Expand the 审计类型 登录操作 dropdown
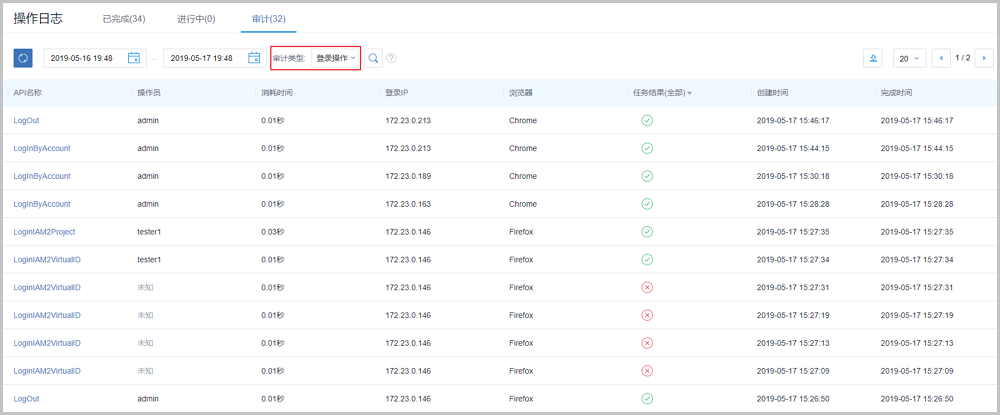The height and width of the screenshot is (415, 1000). point(335,58)
